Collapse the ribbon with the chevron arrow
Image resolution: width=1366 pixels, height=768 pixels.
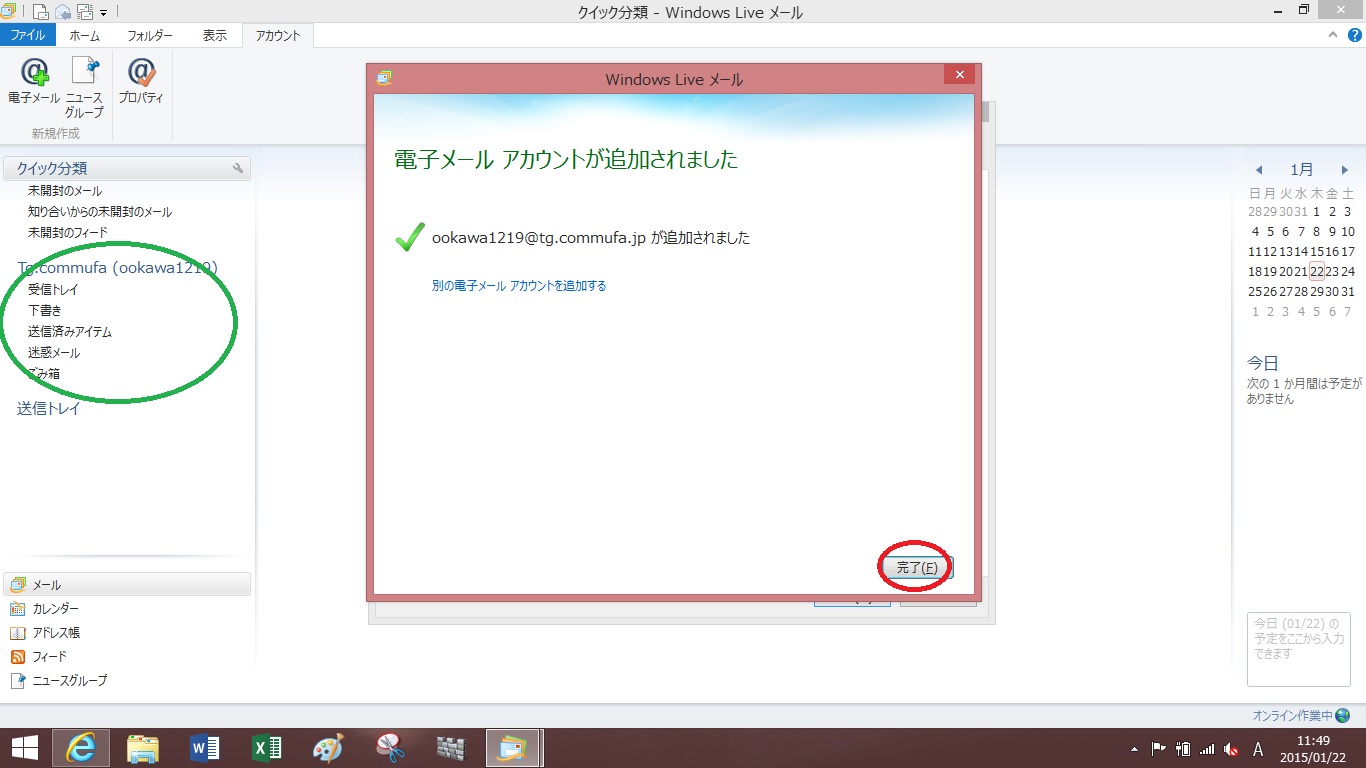[1332, 35]
